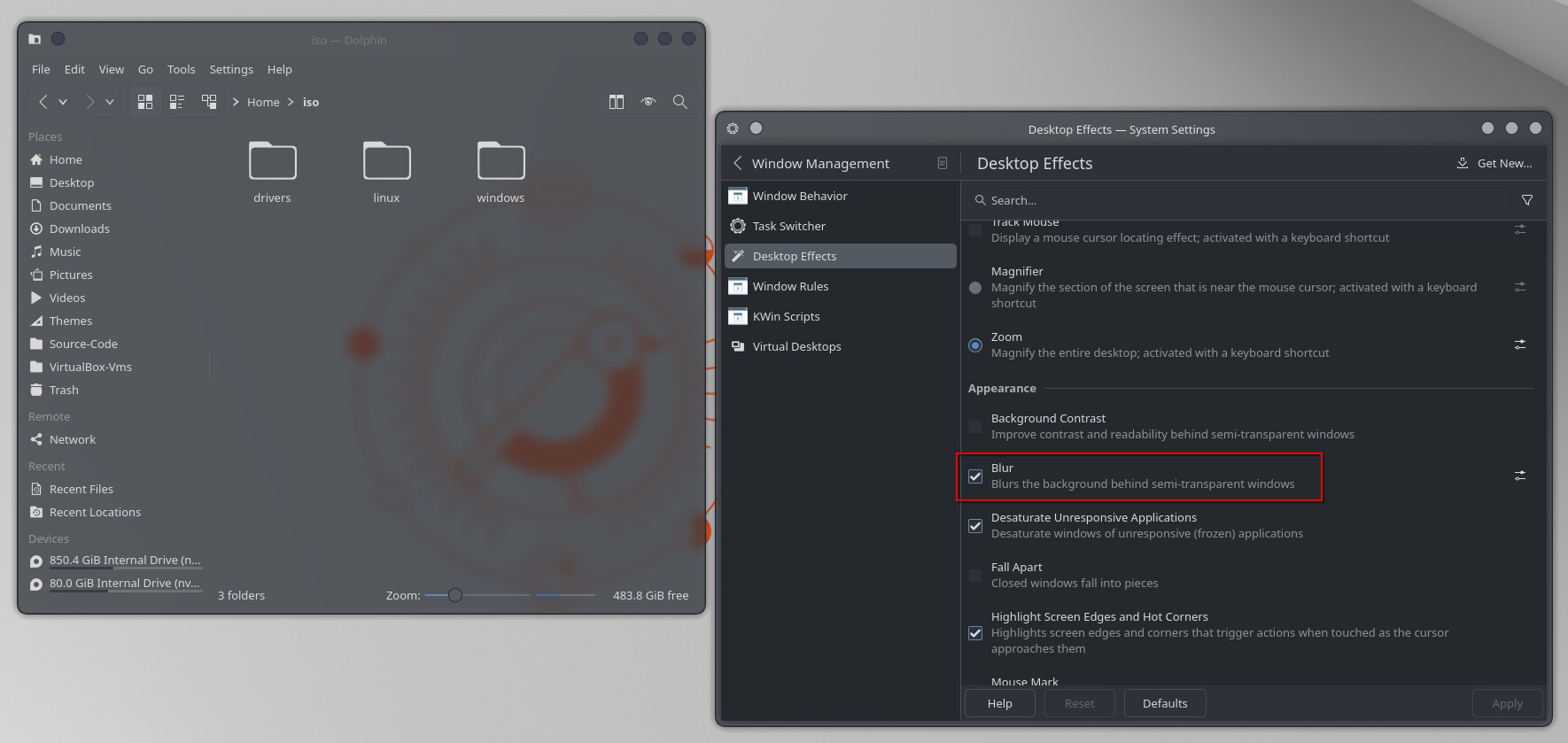The height and width of the screenshot is (743, 1568).
Task: Select the Magnifier radio button
Action: [975, 288]
